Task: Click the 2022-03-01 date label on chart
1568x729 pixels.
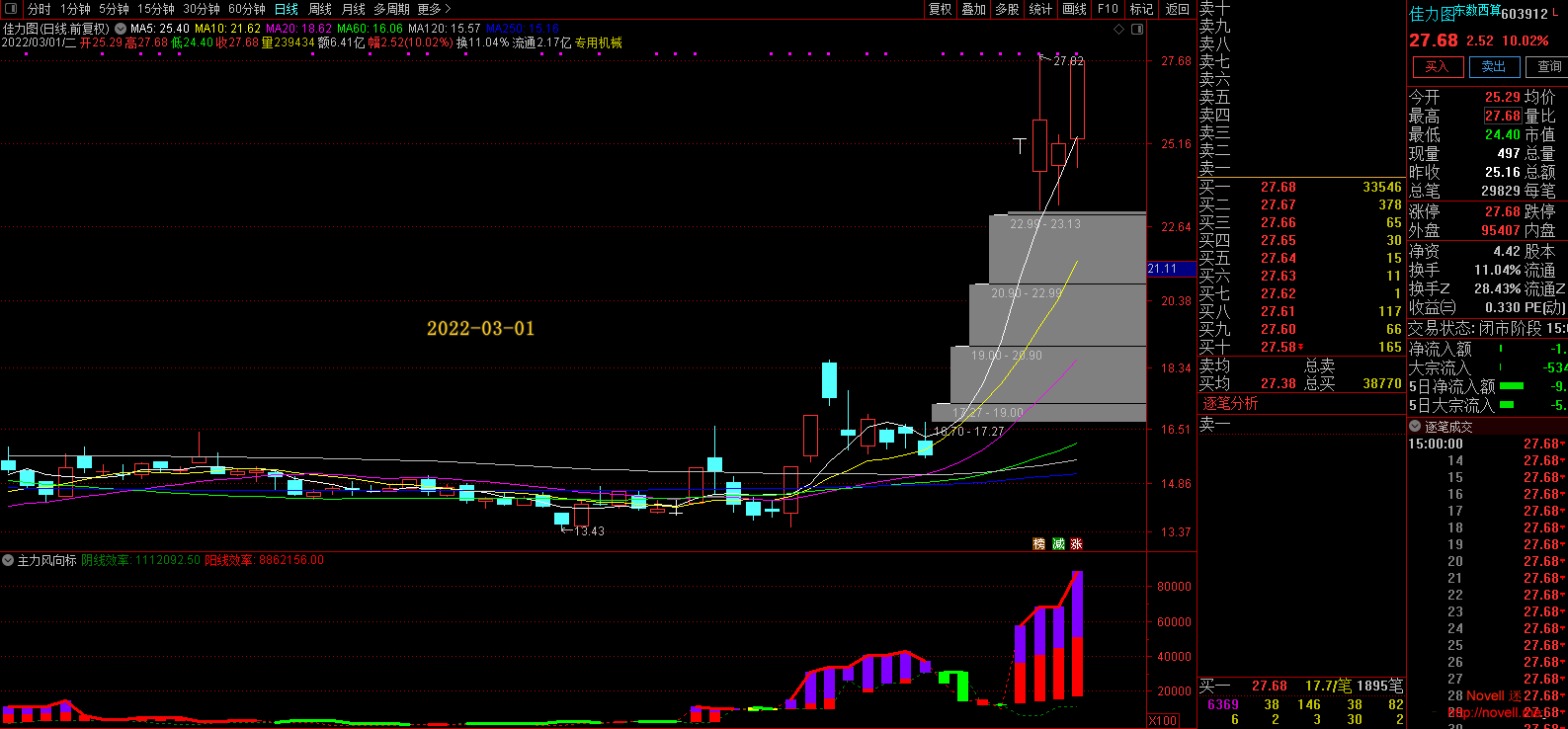Action: (480, 328)
